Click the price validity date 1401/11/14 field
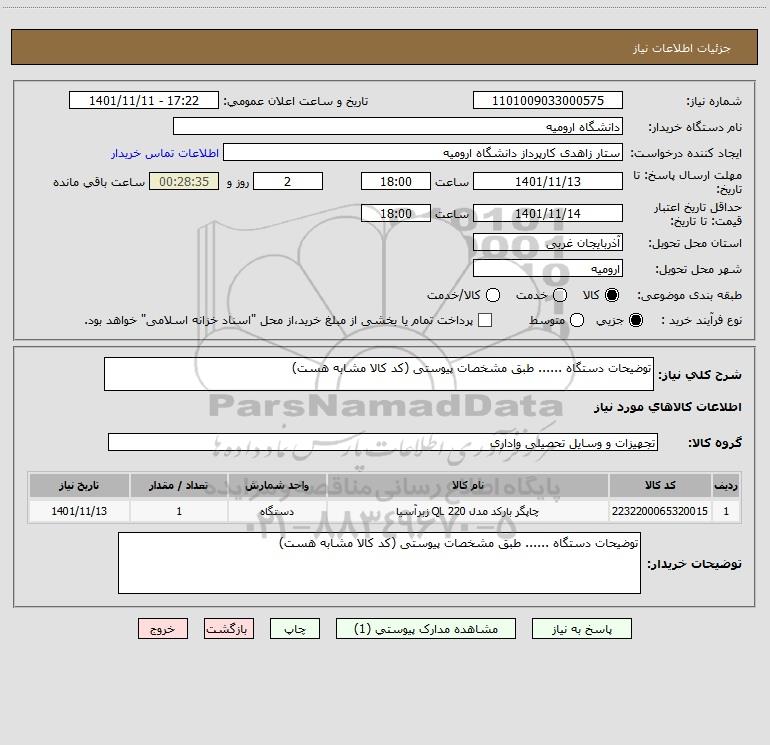The width and height of the screenshot is (770, 745). point(548,213)
